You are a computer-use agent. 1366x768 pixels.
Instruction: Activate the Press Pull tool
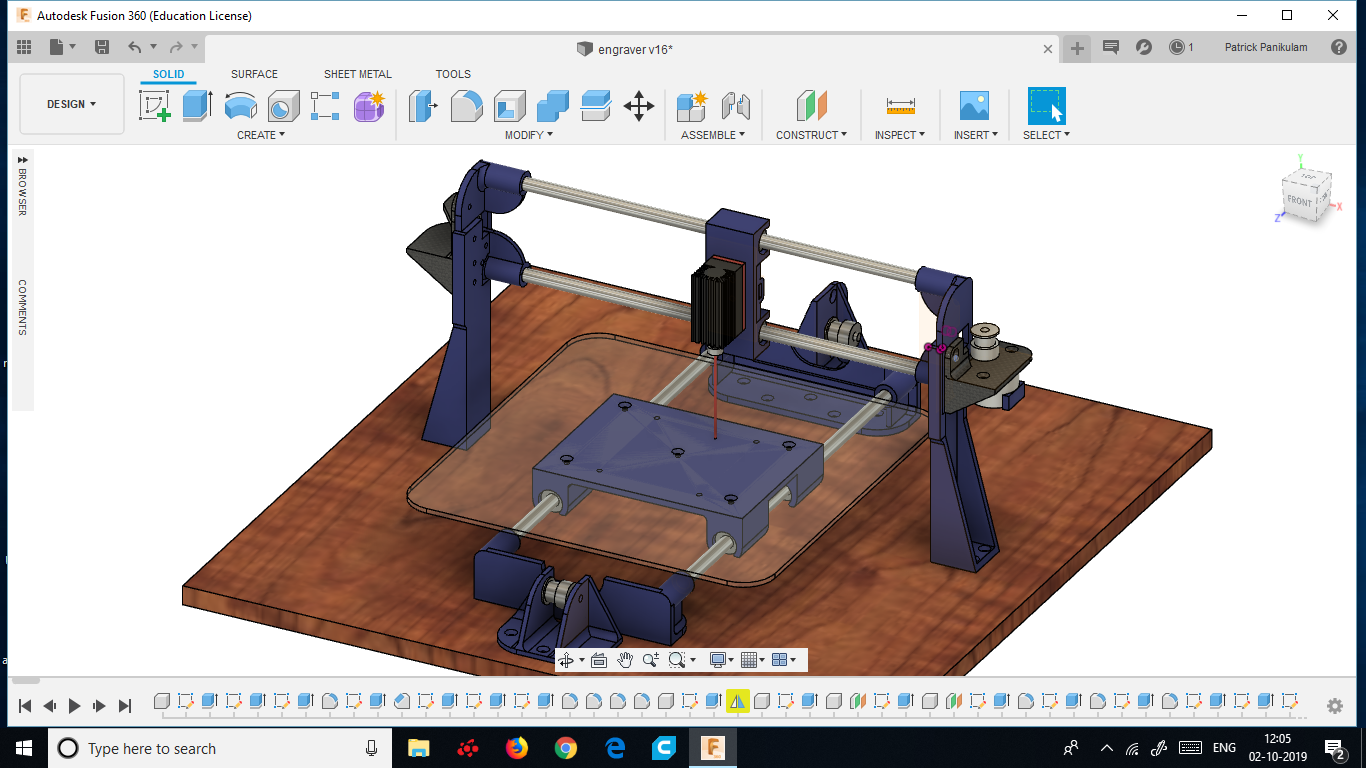422,105
